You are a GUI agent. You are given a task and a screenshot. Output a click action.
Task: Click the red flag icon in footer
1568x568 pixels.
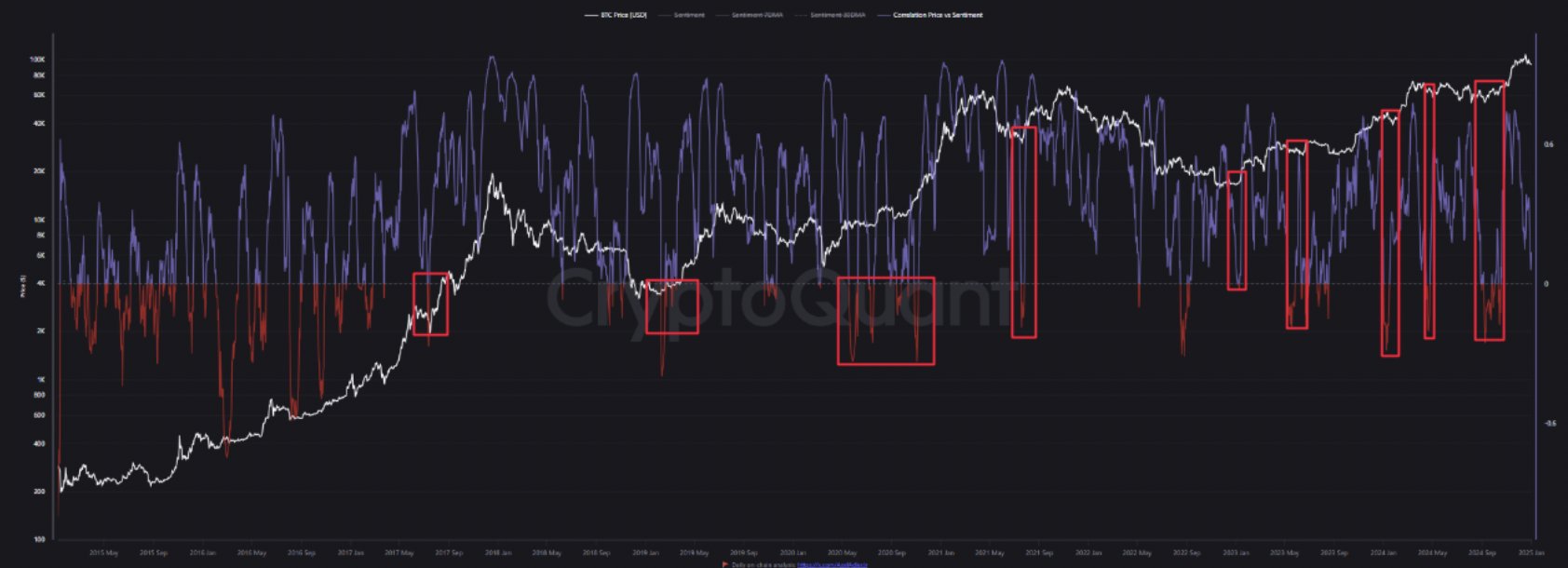coord(725,564)
